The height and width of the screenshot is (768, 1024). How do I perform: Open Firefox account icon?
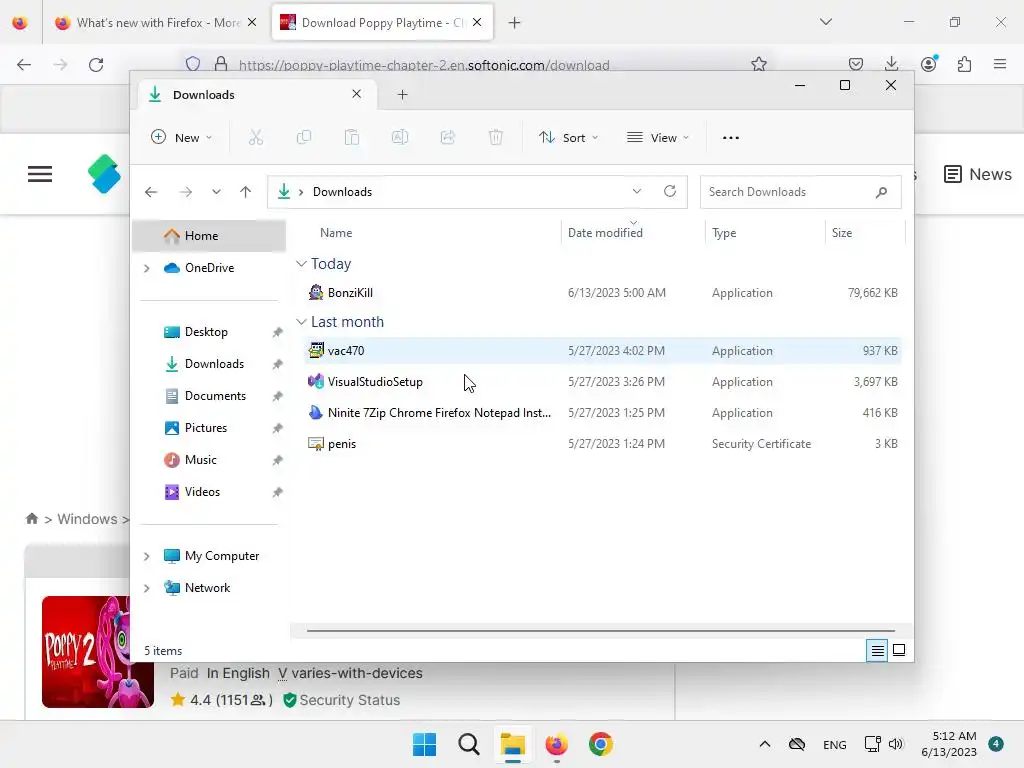(929, 64)
